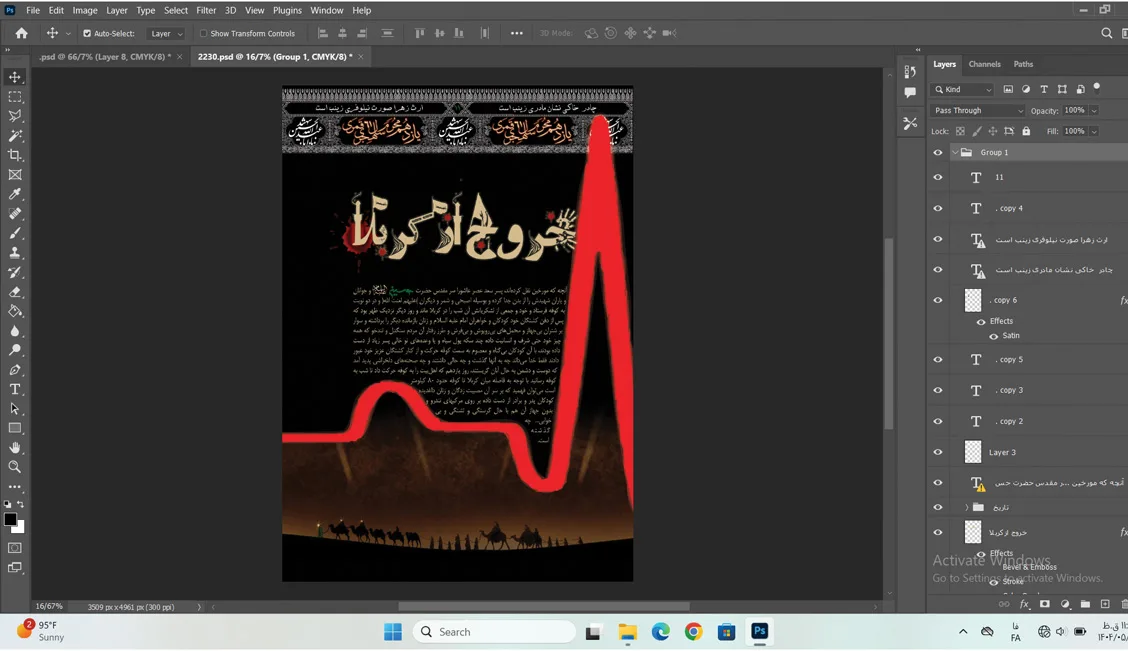The height and width of the screenshot is (651, 1128).
Task: Click the Windows Start button
Action: (393, 632)
